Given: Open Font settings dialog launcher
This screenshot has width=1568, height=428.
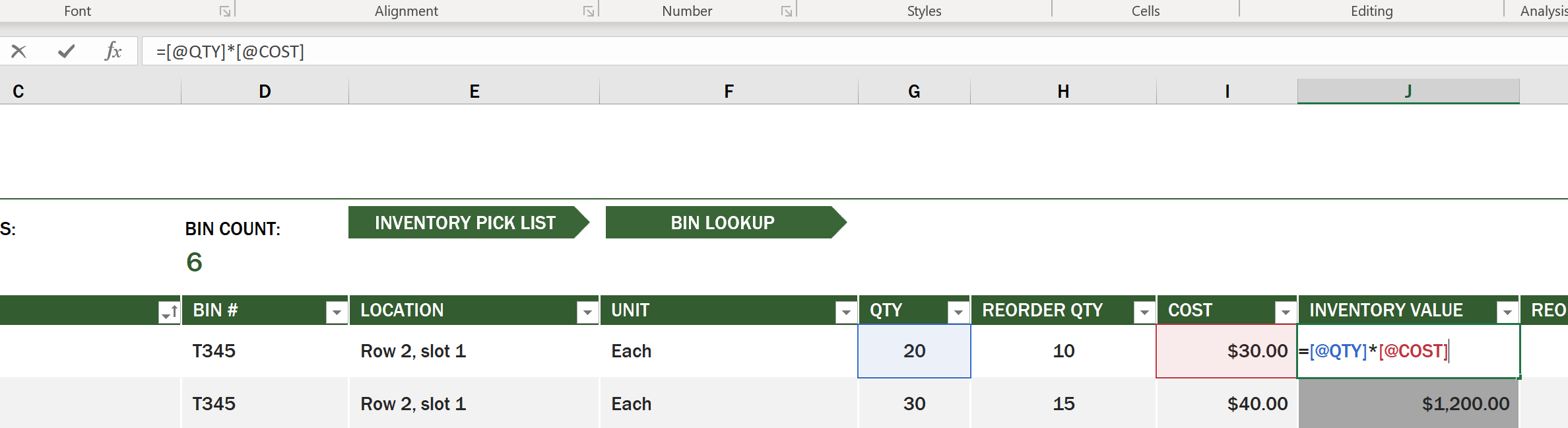Looking at the screenshot, I should click(225, 11).
